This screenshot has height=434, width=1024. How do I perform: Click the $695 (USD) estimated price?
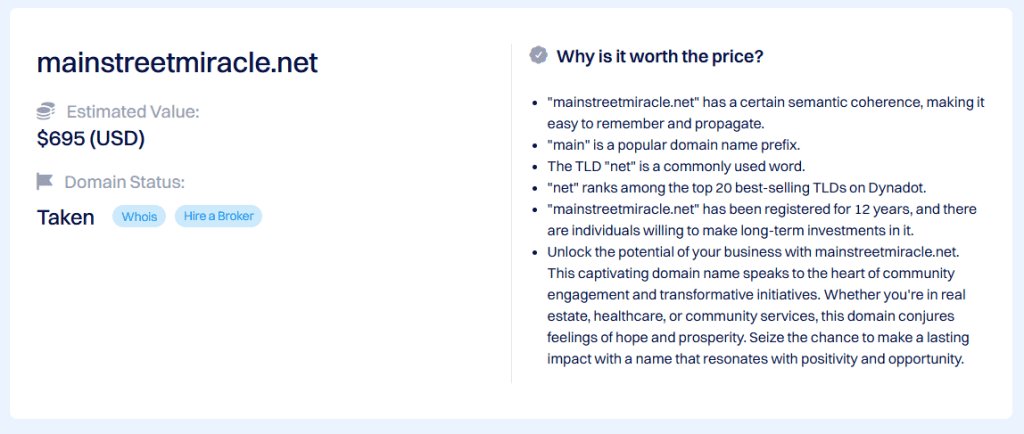click(x=91, y=139)
